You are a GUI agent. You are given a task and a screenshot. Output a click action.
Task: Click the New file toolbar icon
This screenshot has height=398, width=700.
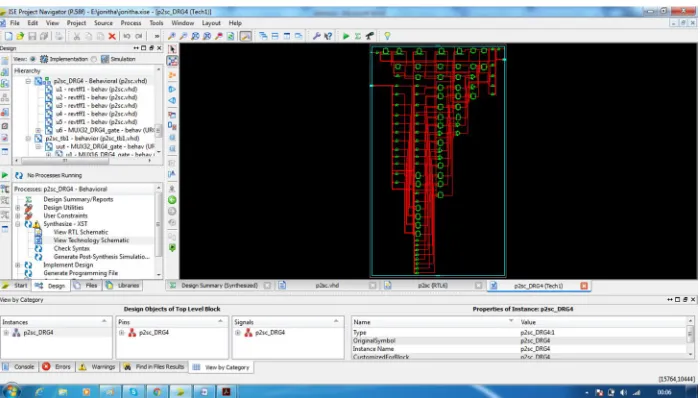pyautogui.click(x=8, y=36)
